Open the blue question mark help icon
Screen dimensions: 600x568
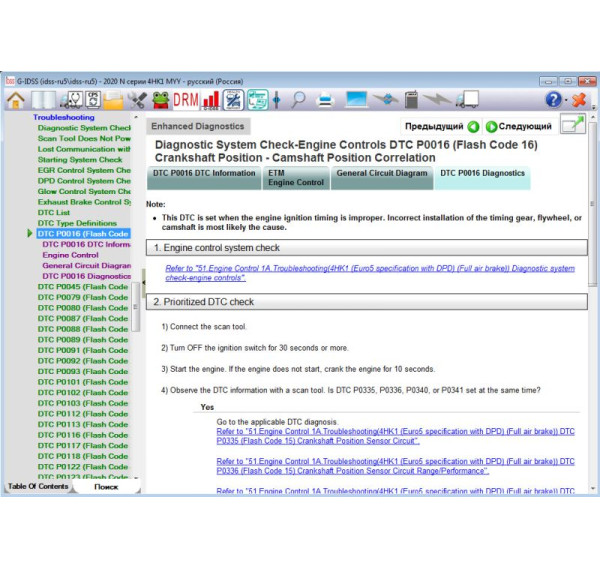[x=553, y=100]
